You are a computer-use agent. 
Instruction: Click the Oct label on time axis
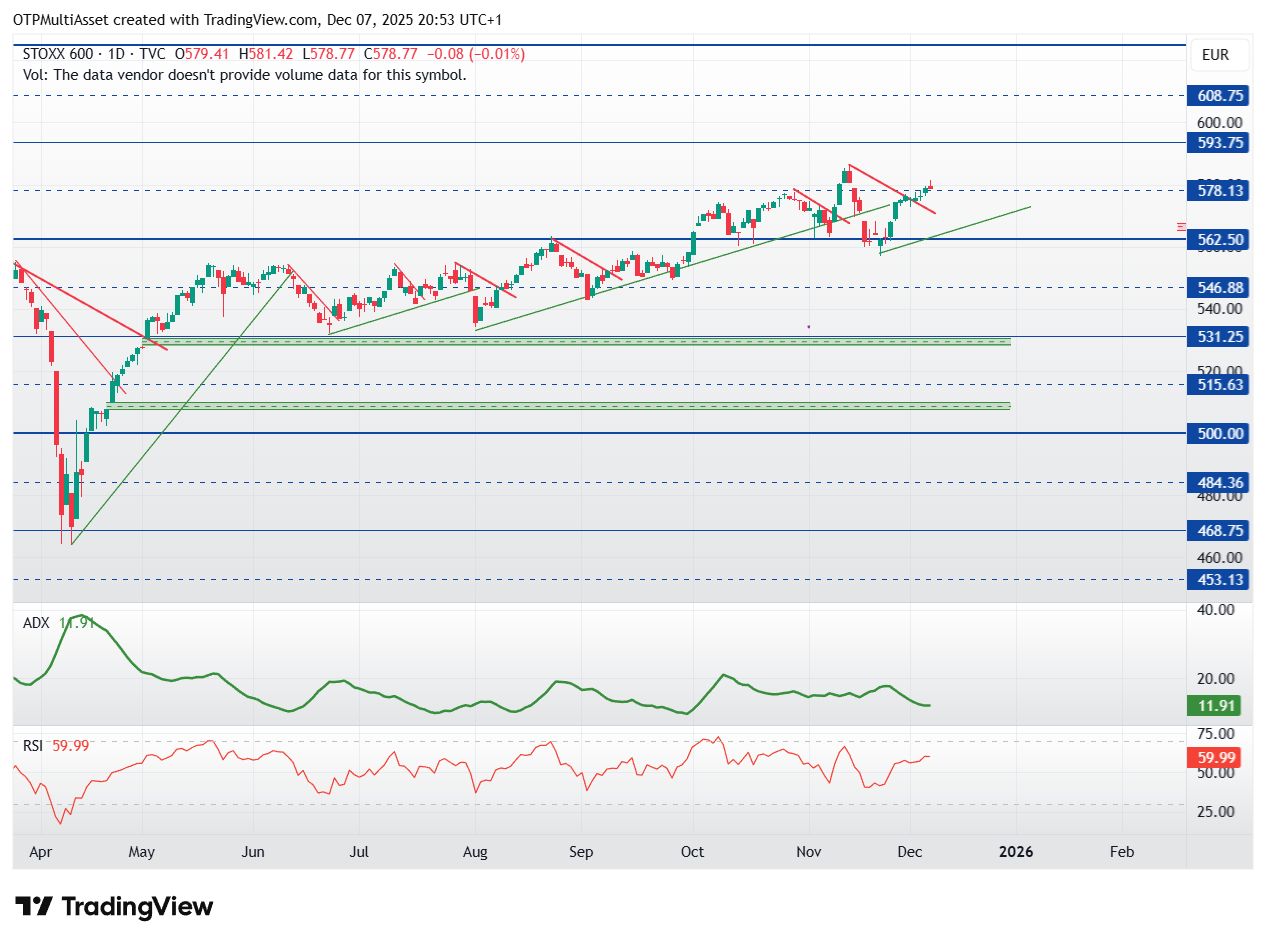point(692,852)
